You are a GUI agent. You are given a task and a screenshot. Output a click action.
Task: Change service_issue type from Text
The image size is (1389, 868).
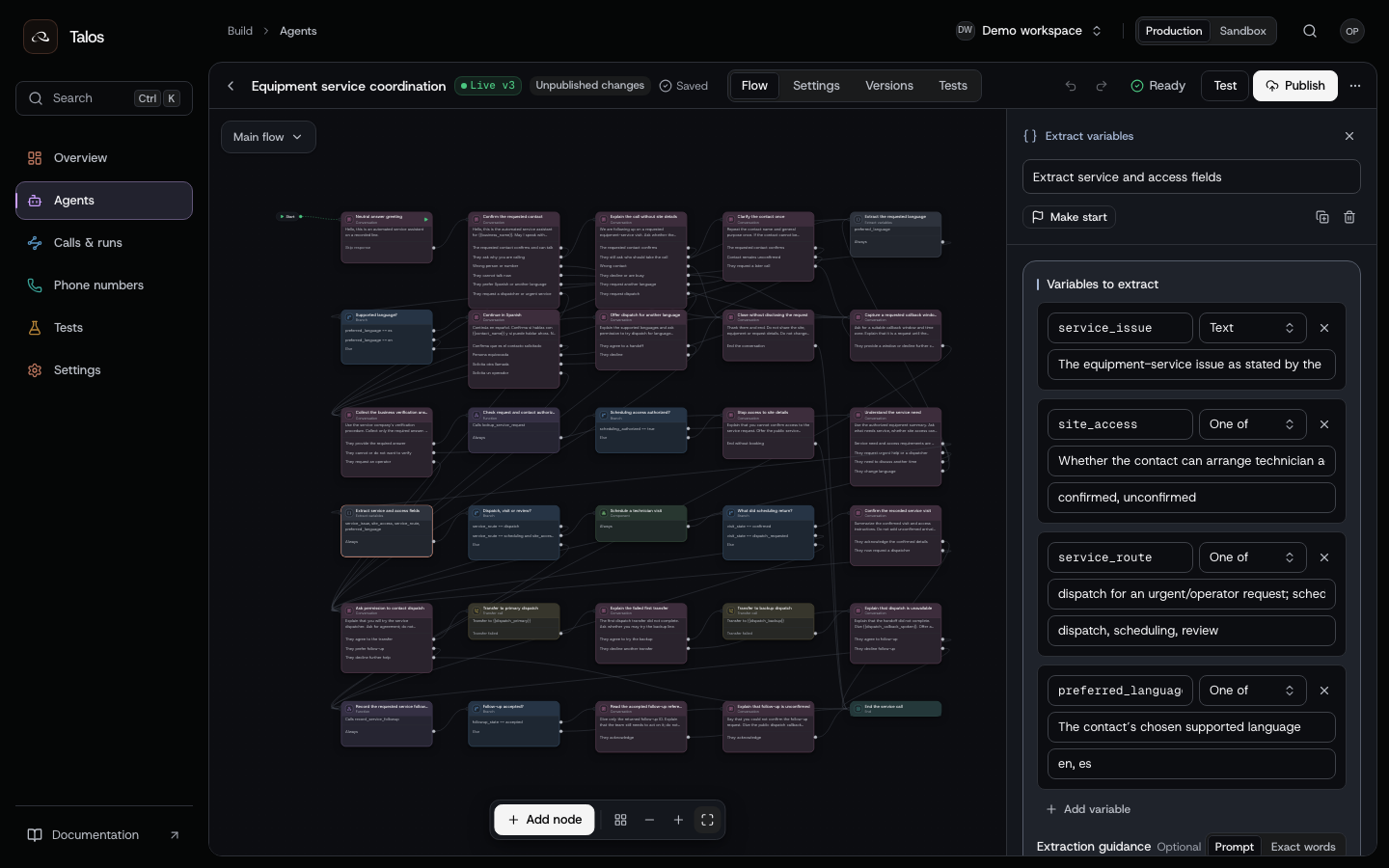point(1252,328)
